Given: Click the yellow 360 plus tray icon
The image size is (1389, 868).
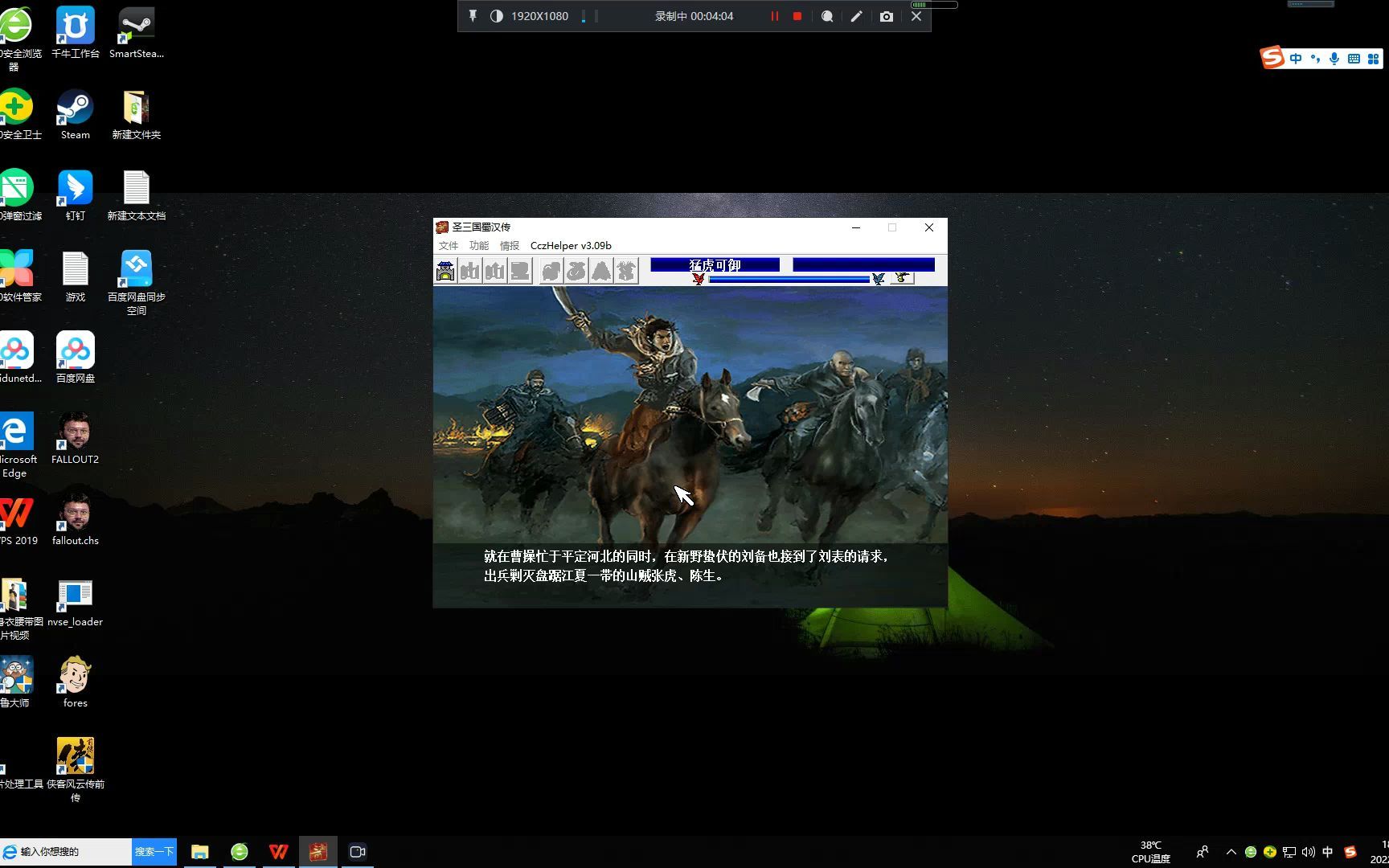Looking at the screenshot, I should (x=1270, y=852).
